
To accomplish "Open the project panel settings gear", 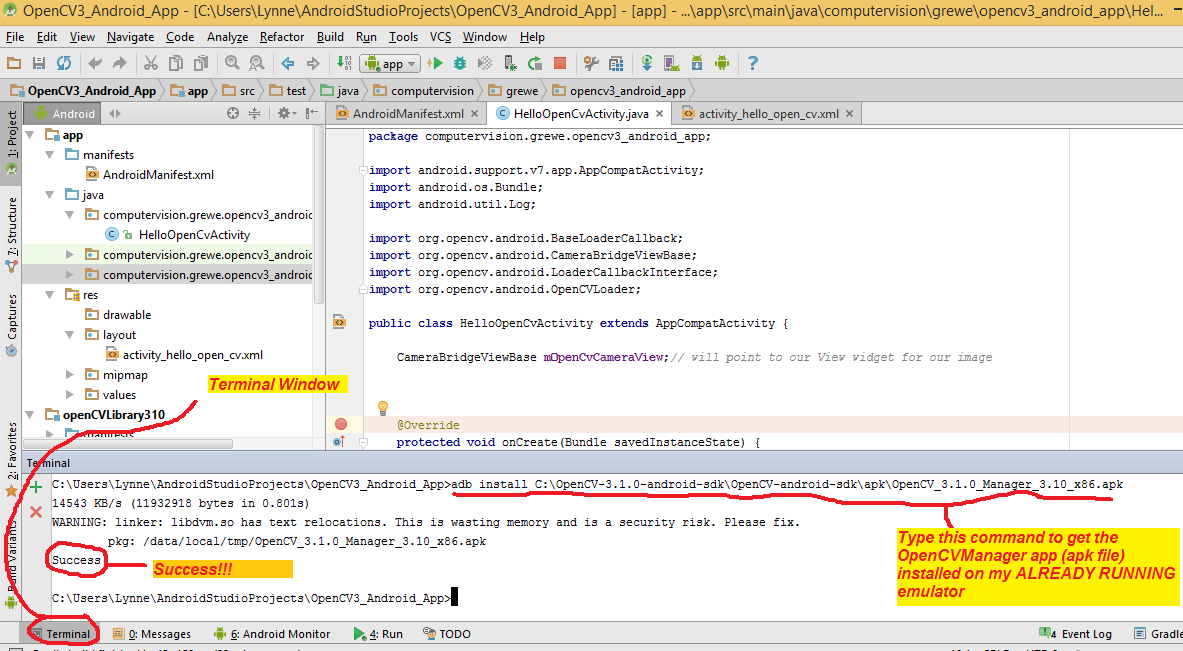I will pos(283,114).
